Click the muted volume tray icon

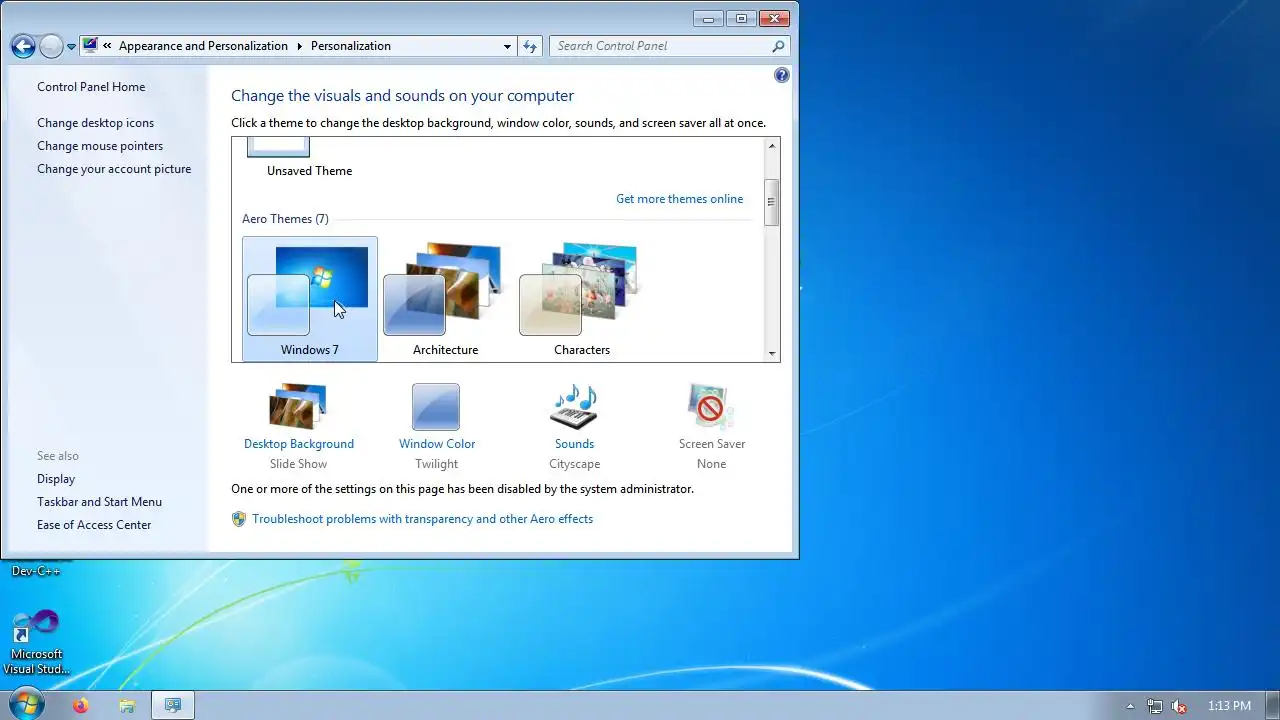(1179, 706)
